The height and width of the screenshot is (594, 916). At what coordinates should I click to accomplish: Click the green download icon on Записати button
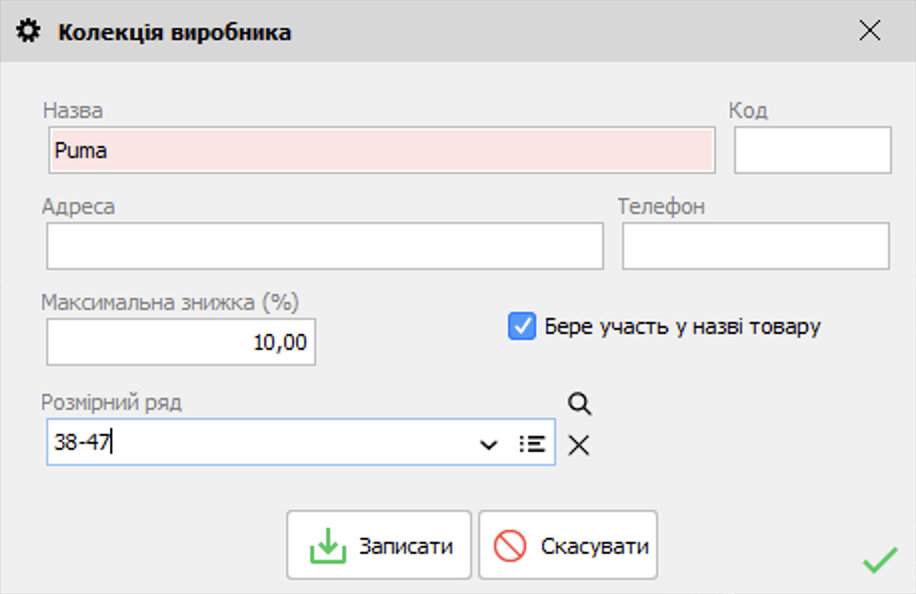coord(330,544)
